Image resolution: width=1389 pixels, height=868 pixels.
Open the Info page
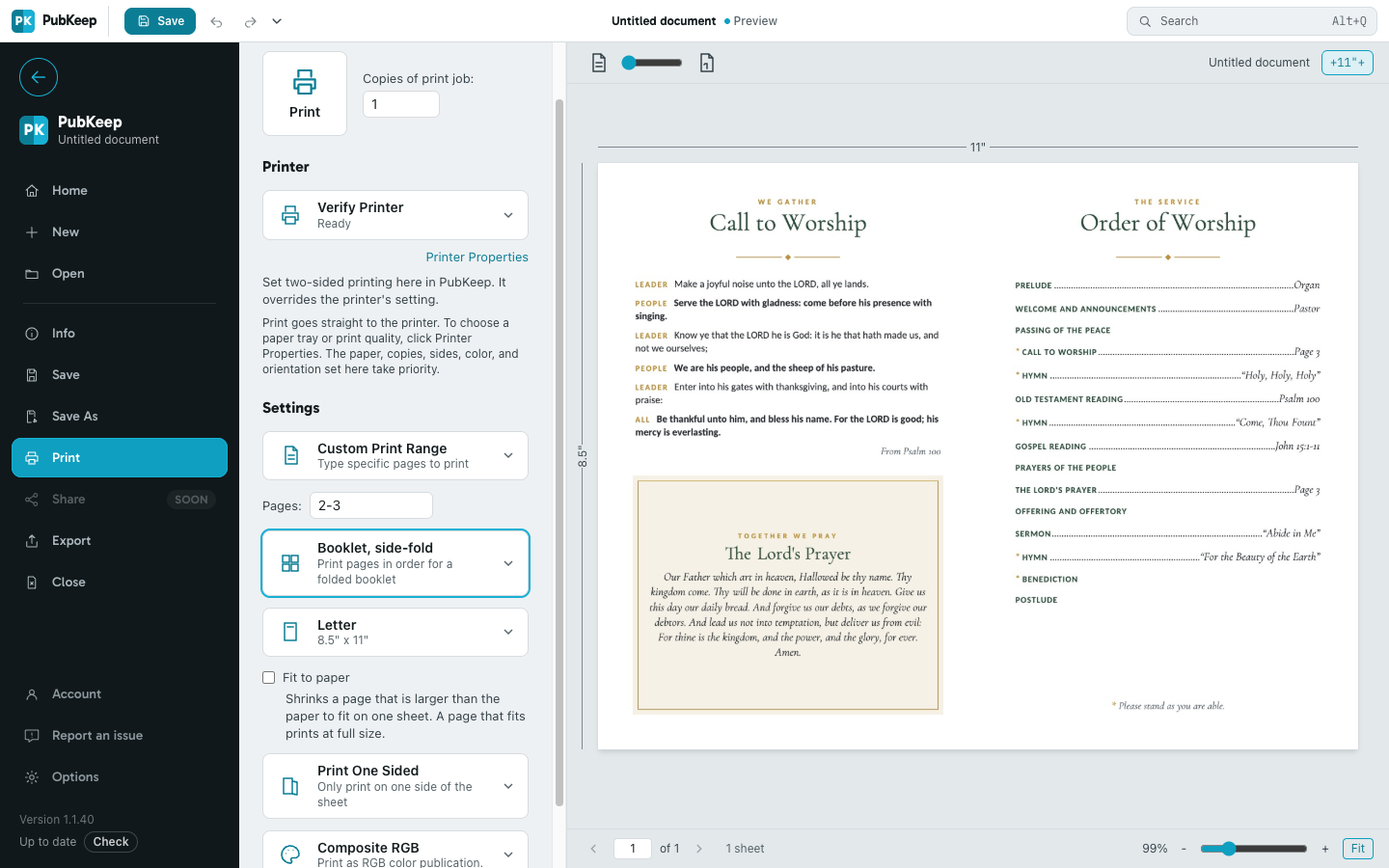pyautogui.click(x=120, y=334)
